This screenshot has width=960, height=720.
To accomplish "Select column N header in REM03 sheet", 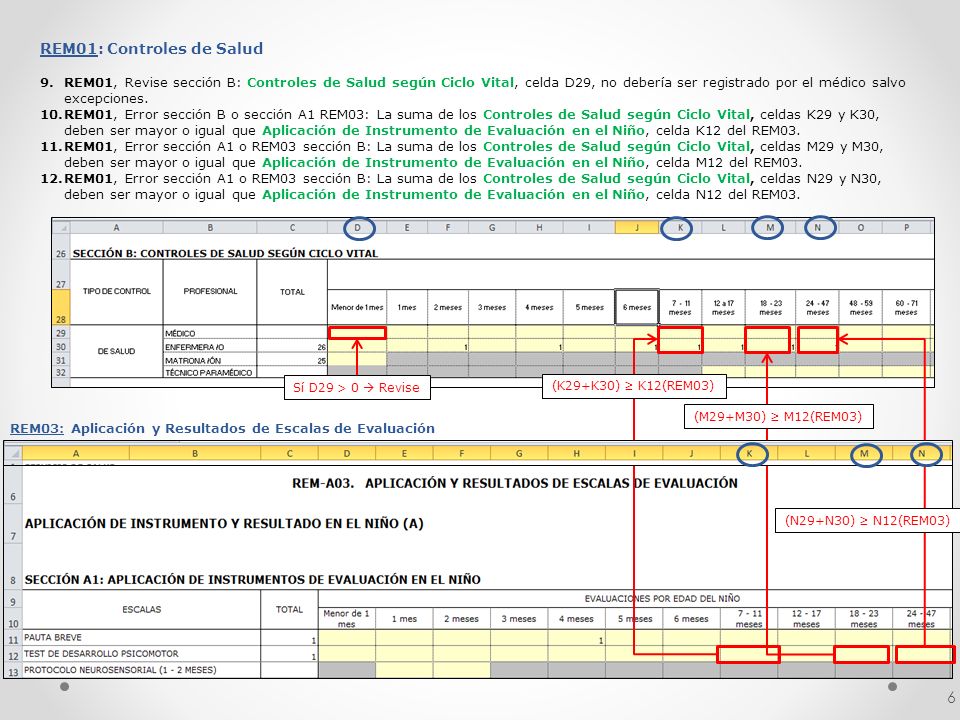I will (921, 454).
